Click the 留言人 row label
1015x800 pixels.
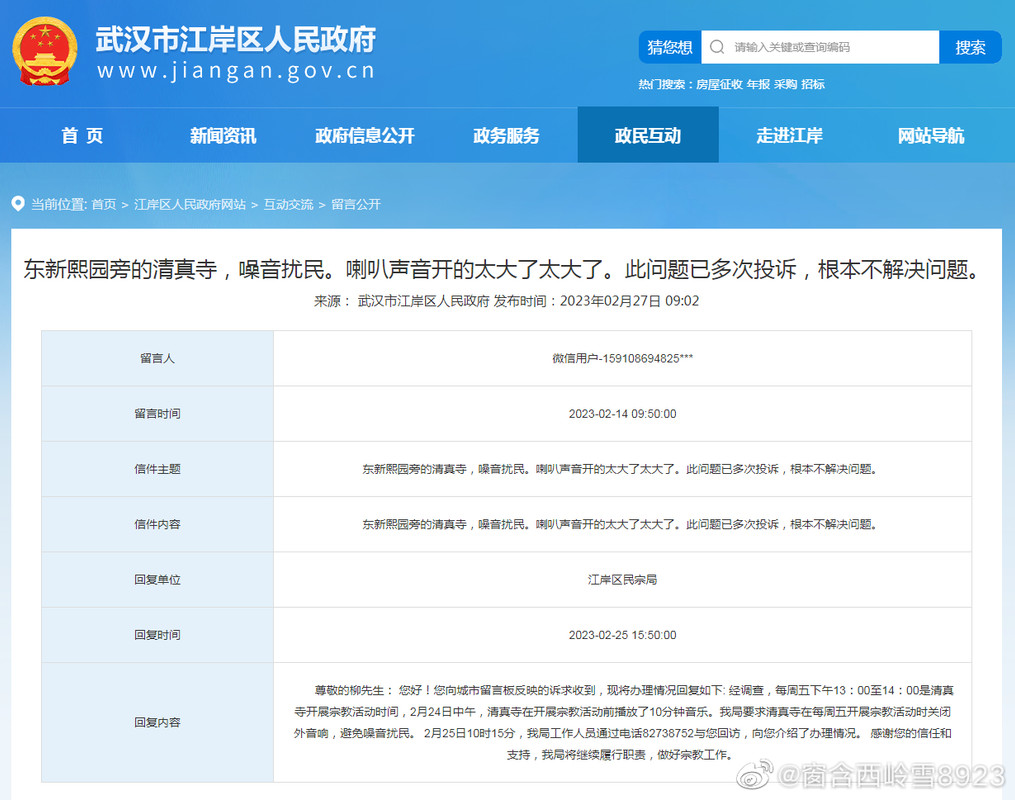[x=157, y=359]
